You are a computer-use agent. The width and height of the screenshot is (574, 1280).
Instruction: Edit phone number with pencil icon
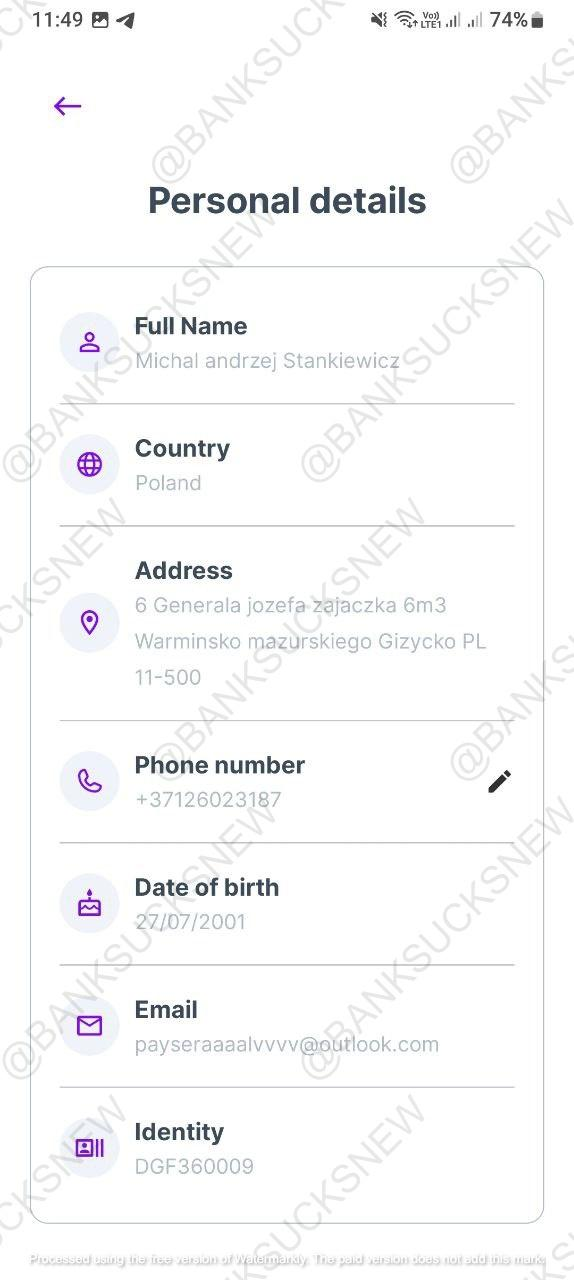coord(499,782)
